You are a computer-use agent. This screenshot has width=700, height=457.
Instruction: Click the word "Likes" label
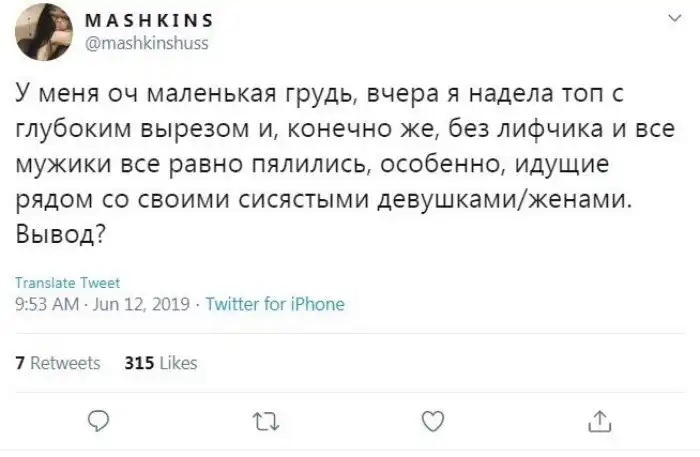pyautogui.click(x=178, y=363)
